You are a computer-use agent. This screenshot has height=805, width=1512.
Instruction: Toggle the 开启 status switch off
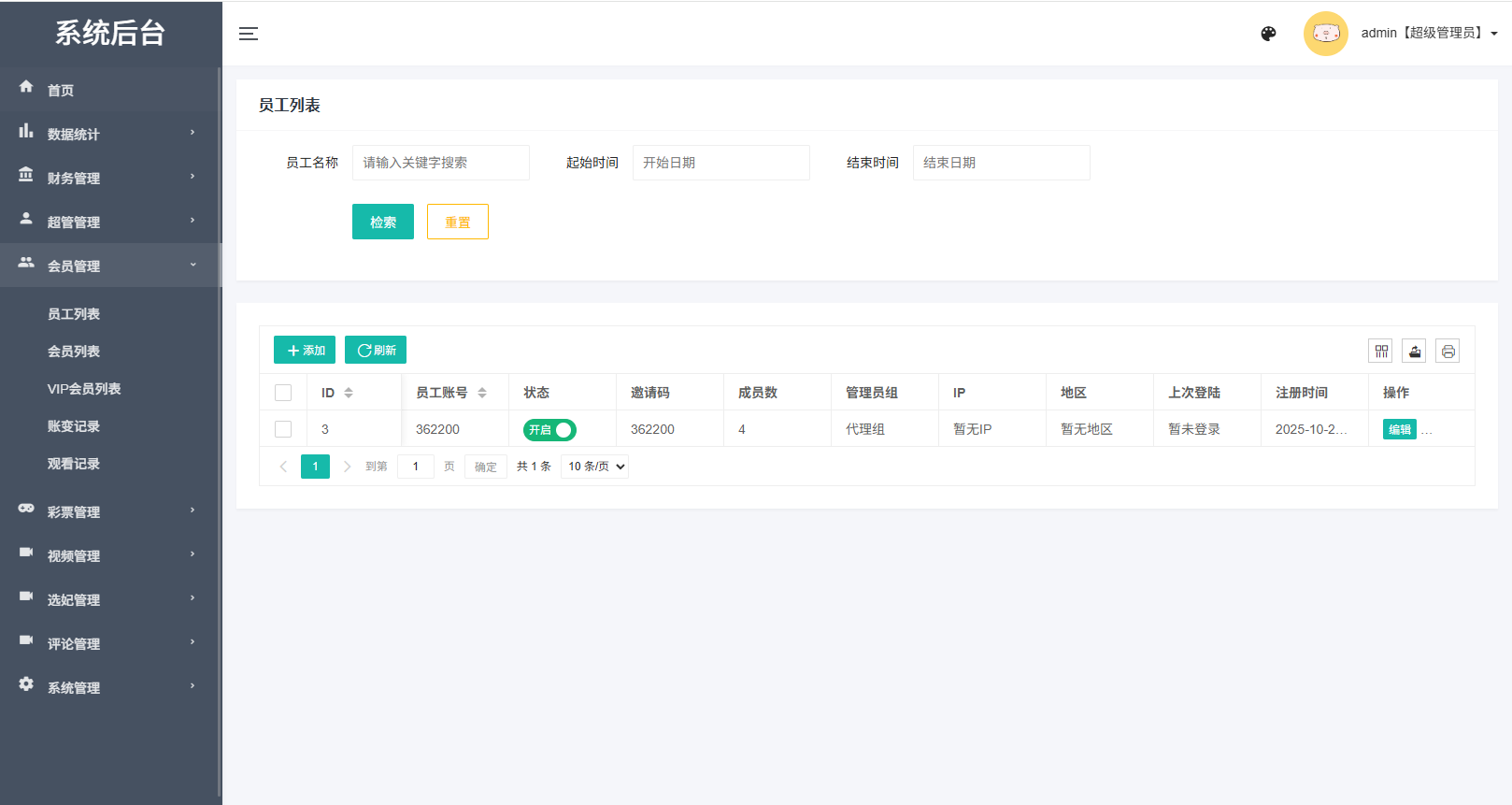click(x=549, y=430)
